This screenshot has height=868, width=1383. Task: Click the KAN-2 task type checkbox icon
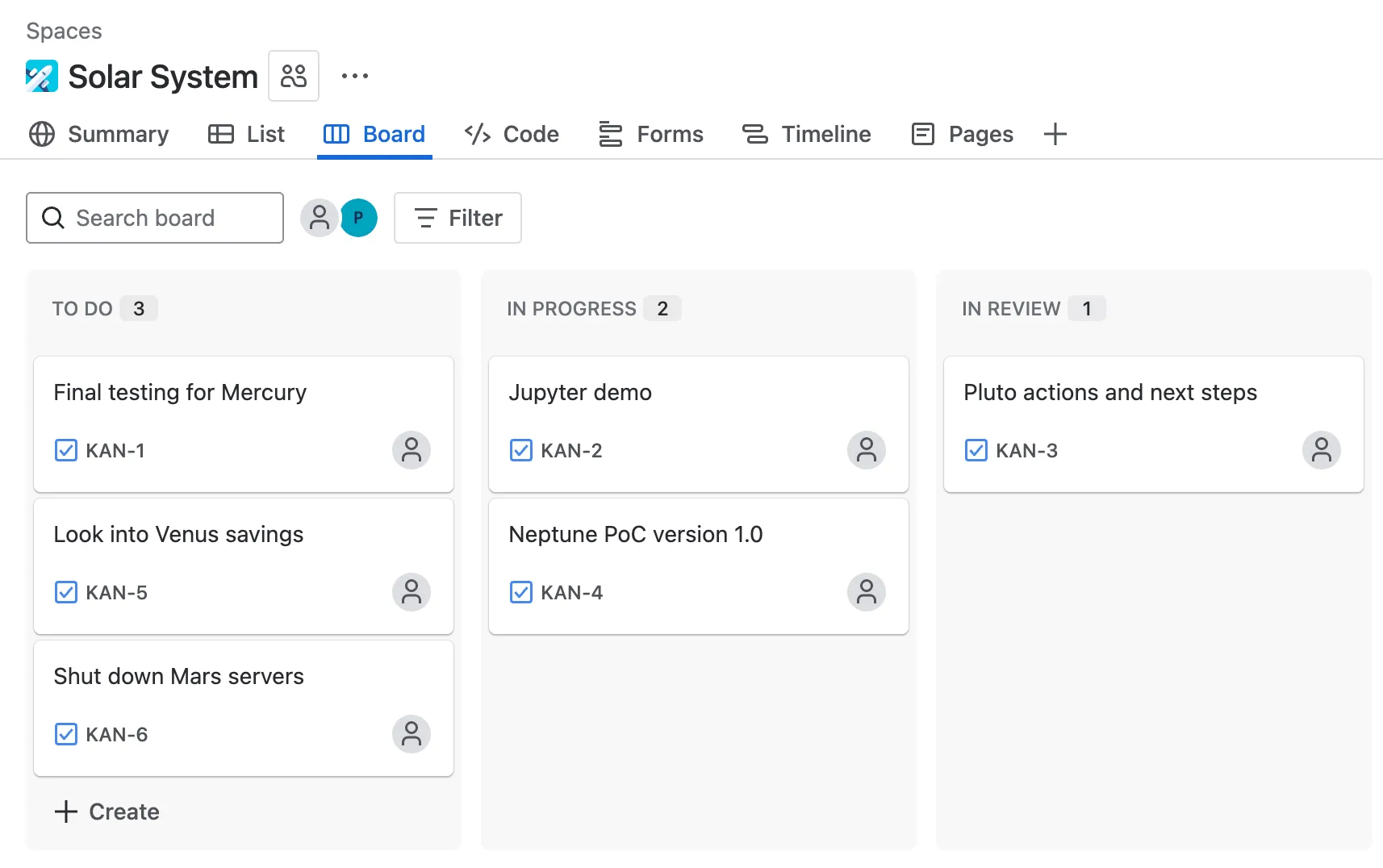[x=521, y=450]
